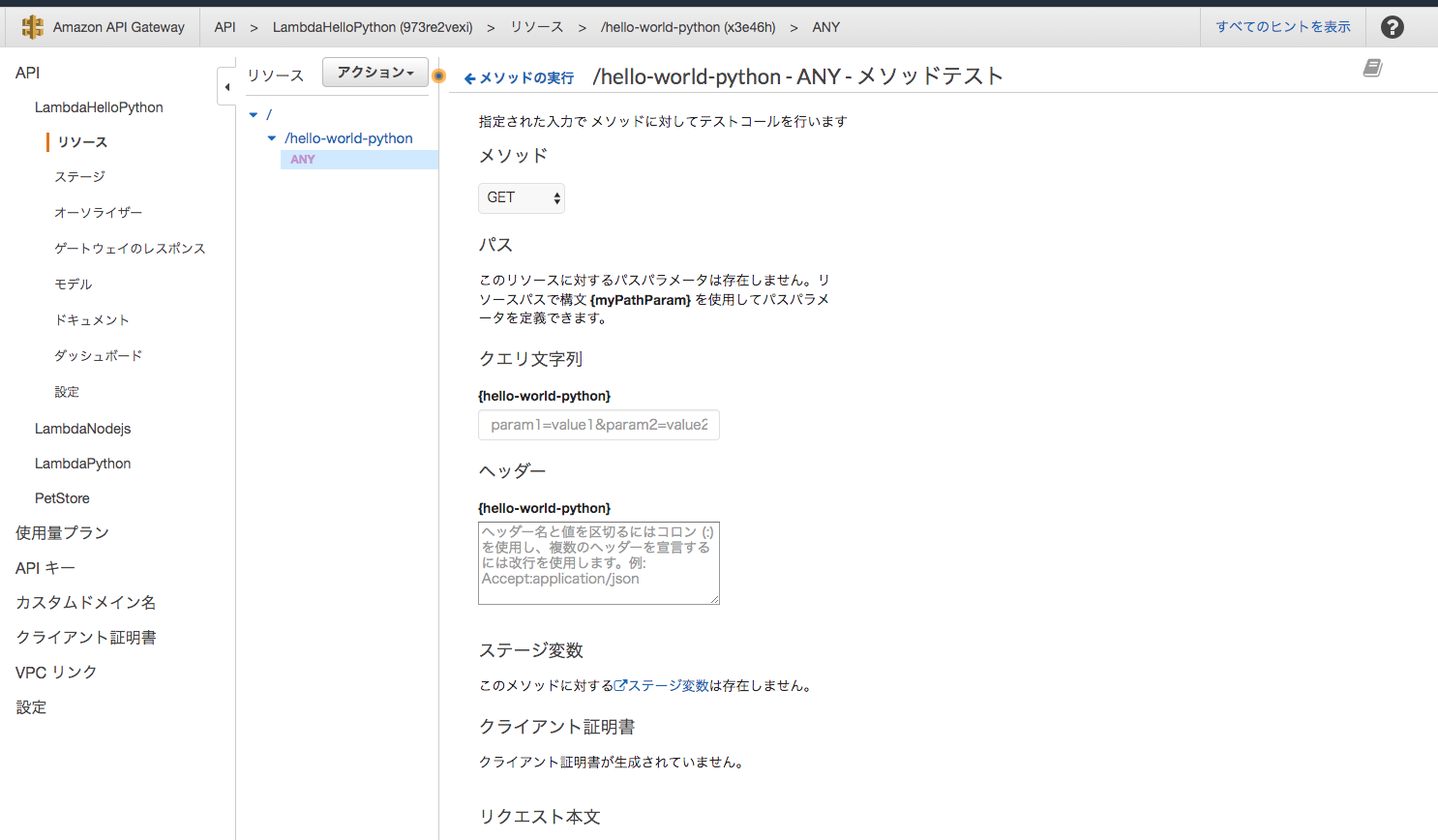Open 使用量プラン in the sidebar
The image size is (1438, 840).
pos(62,533)
